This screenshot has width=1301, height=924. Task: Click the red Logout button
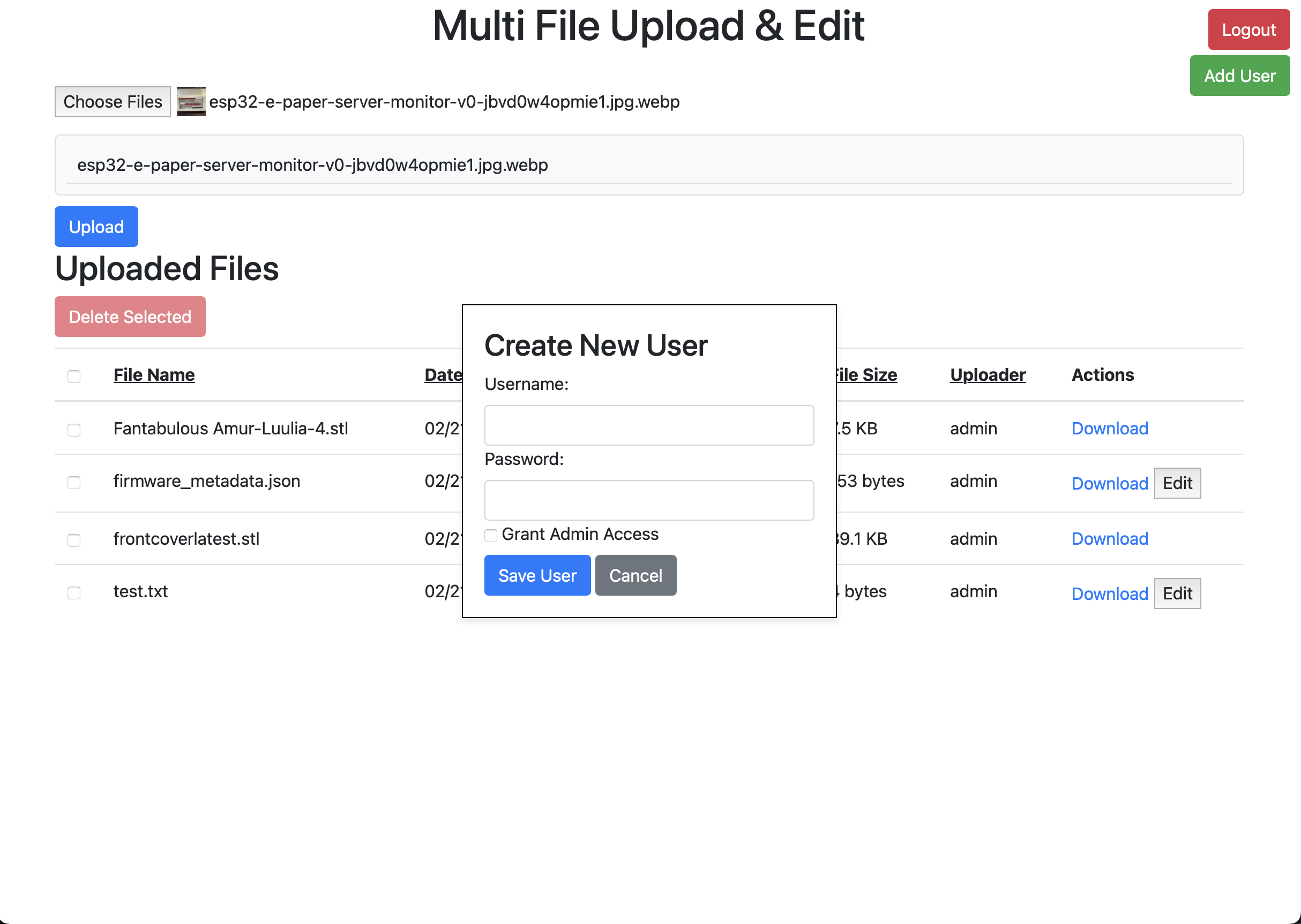tap(1248, 29)
